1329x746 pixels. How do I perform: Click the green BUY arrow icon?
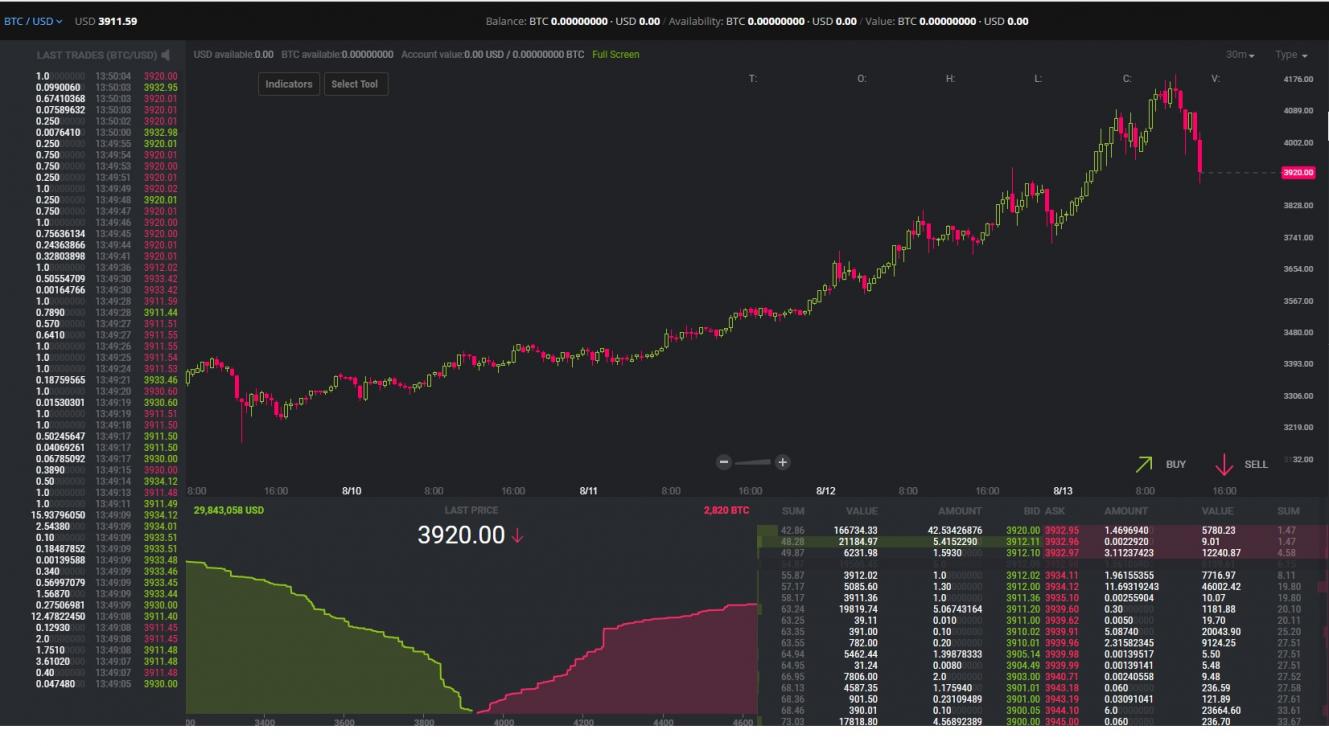(1144, 464)
